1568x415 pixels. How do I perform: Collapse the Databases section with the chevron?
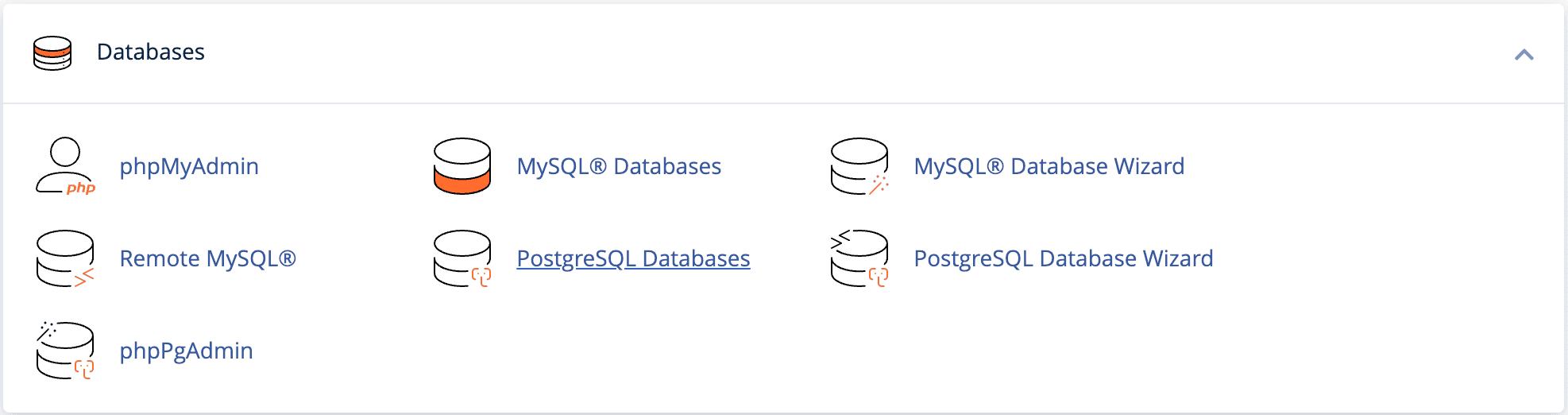click(1524, 54)
